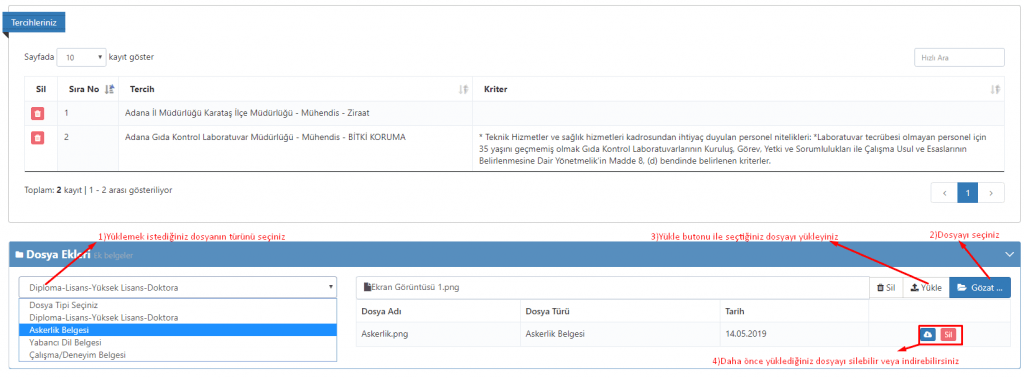Open the records-per-page dropdown showing 10
The width and height of the screenshot is (1024, 379).
coord(82,58)
